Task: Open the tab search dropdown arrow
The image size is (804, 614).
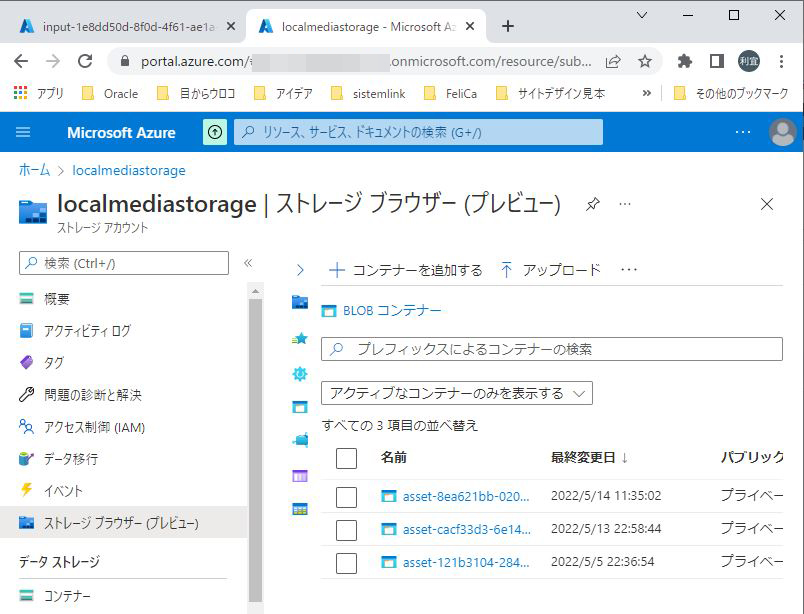Action: [x=641, y=15]
